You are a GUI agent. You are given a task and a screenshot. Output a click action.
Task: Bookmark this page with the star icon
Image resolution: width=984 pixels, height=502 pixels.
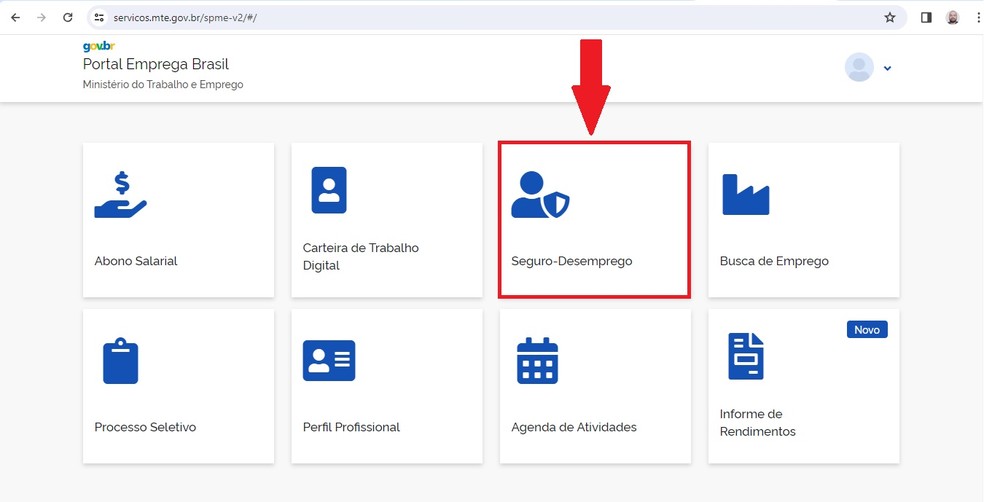(890, 17)
